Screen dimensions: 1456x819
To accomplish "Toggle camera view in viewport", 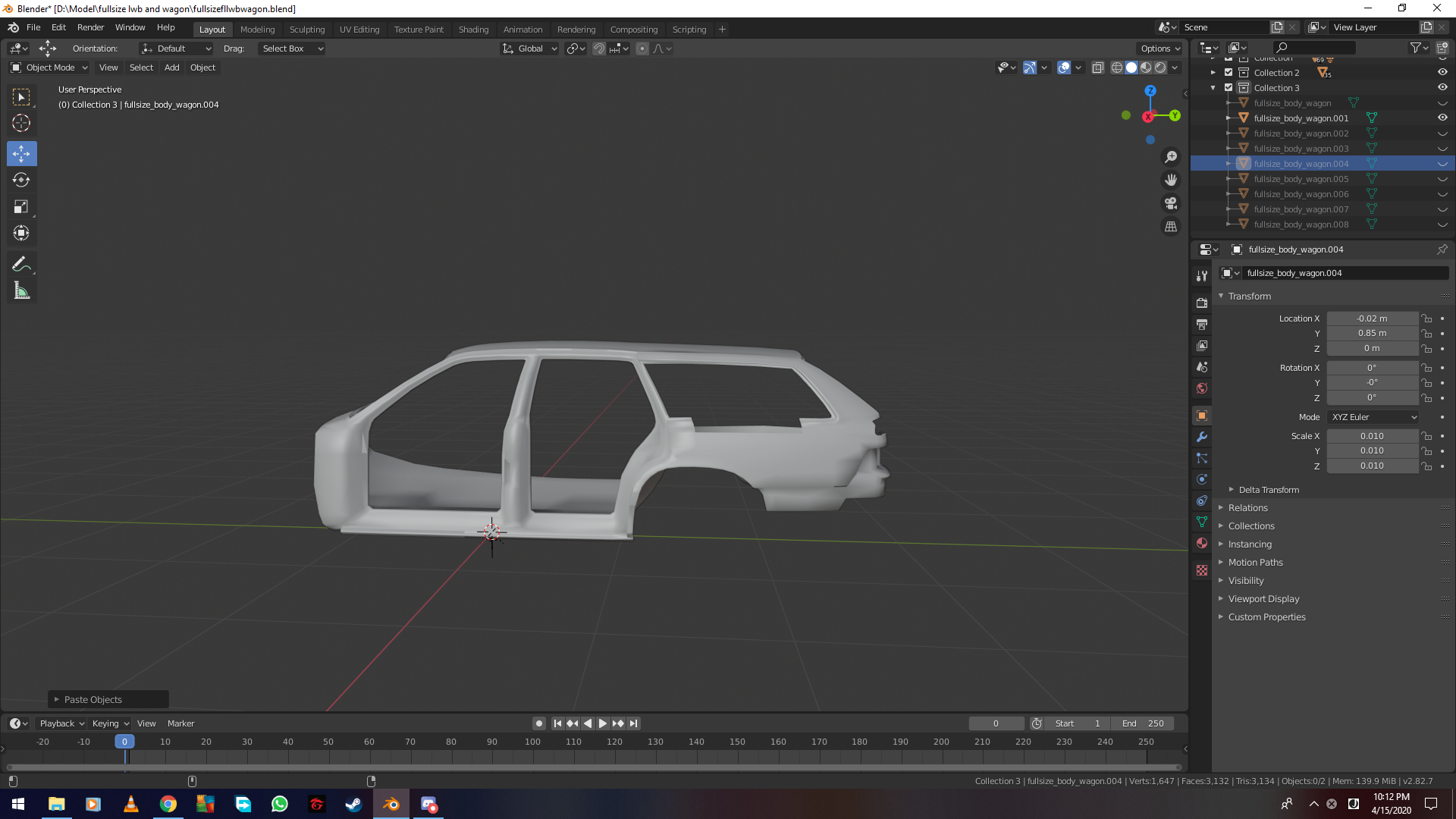I will click(x=1171, y=203).
